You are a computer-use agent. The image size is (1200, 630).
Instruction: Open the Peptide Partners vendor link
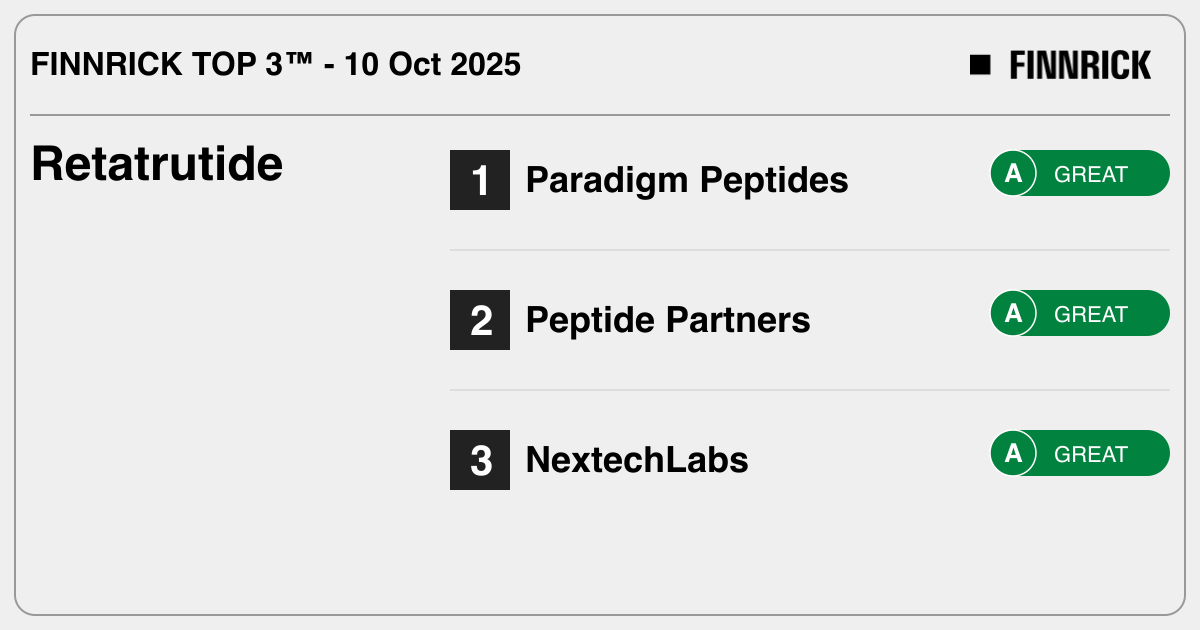(668, 320)
